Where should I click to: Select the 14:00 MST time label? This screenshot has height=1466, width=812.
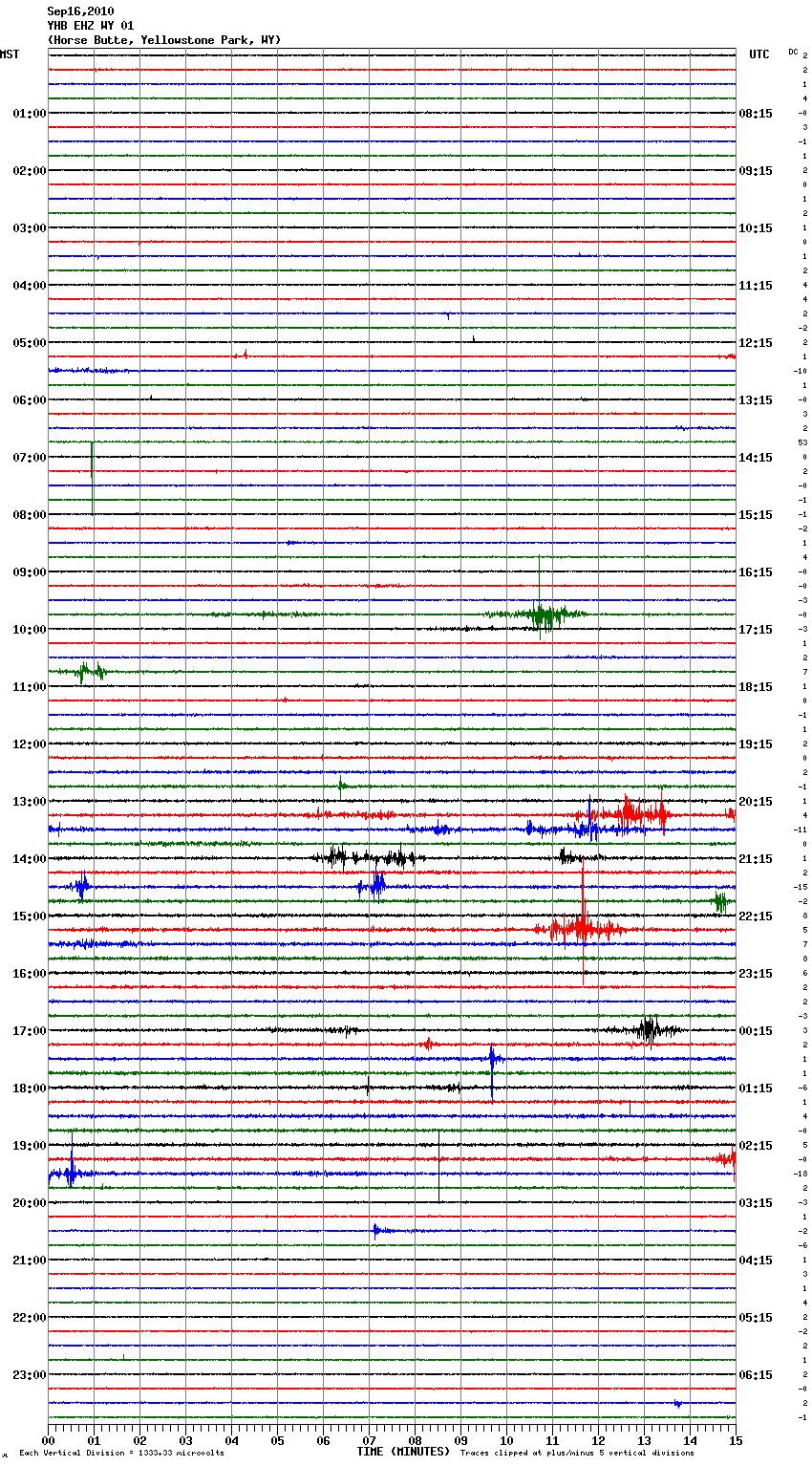point(29,859)
